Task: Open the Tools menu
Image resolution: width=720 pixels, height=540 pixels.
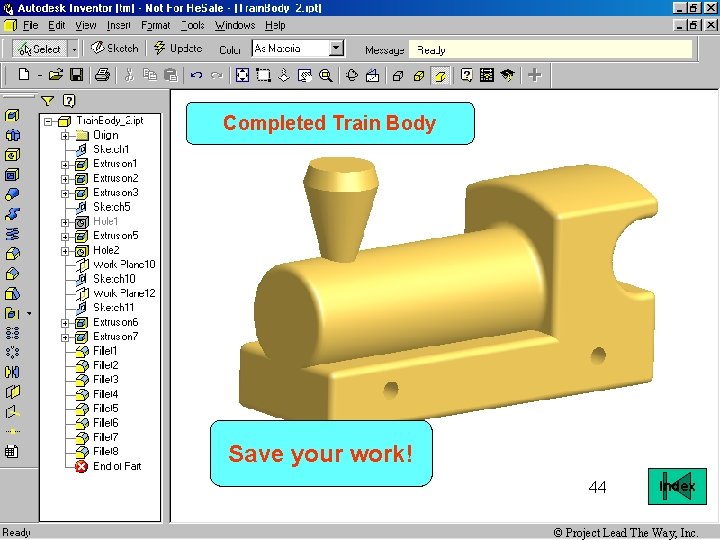Action: pyautogui.click(x=192, y=25)
